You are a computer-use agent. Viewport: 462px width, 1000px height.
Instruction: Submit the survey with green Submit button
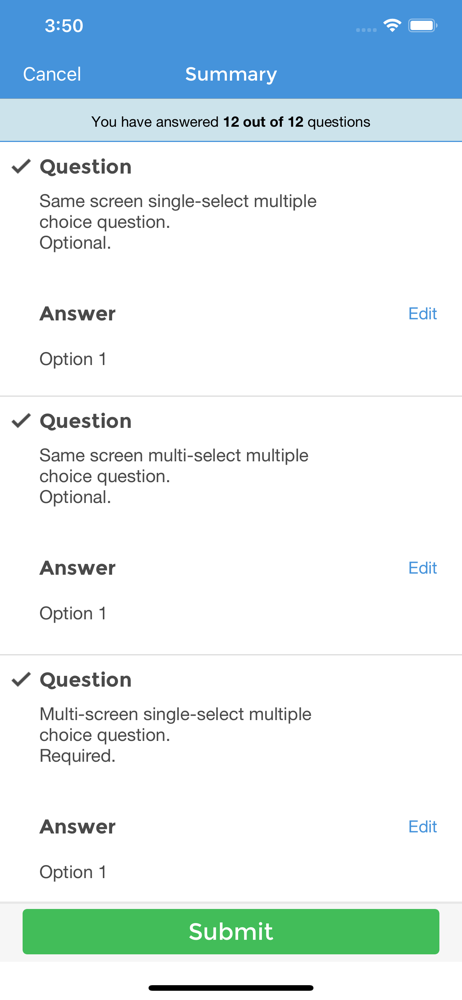coord(231,931)
